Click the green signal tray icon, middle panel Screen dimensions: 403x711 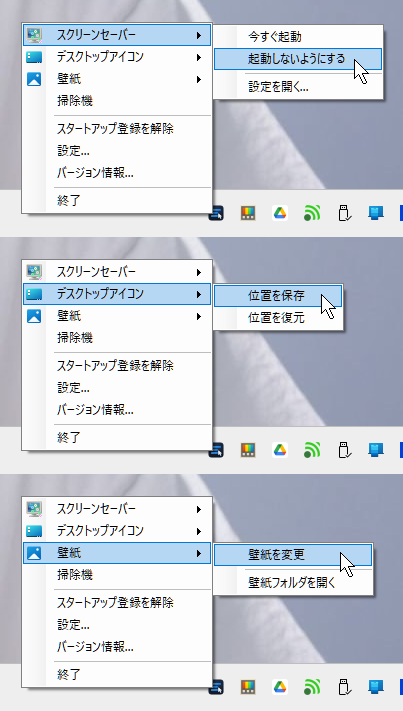pyautogui.click(x=312, y=450)
